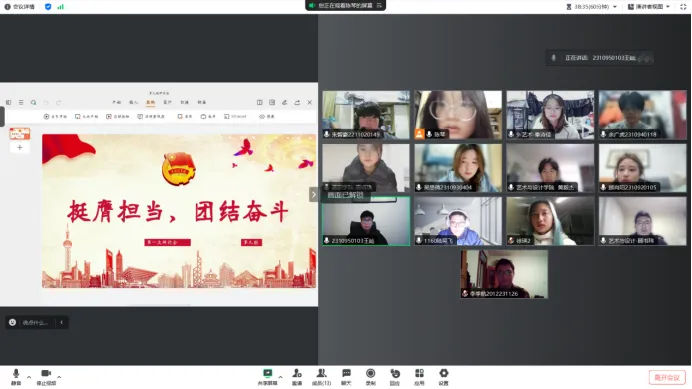
Task: Open the members (13) list
Action: pyautogui.click(x=321, y=377)
